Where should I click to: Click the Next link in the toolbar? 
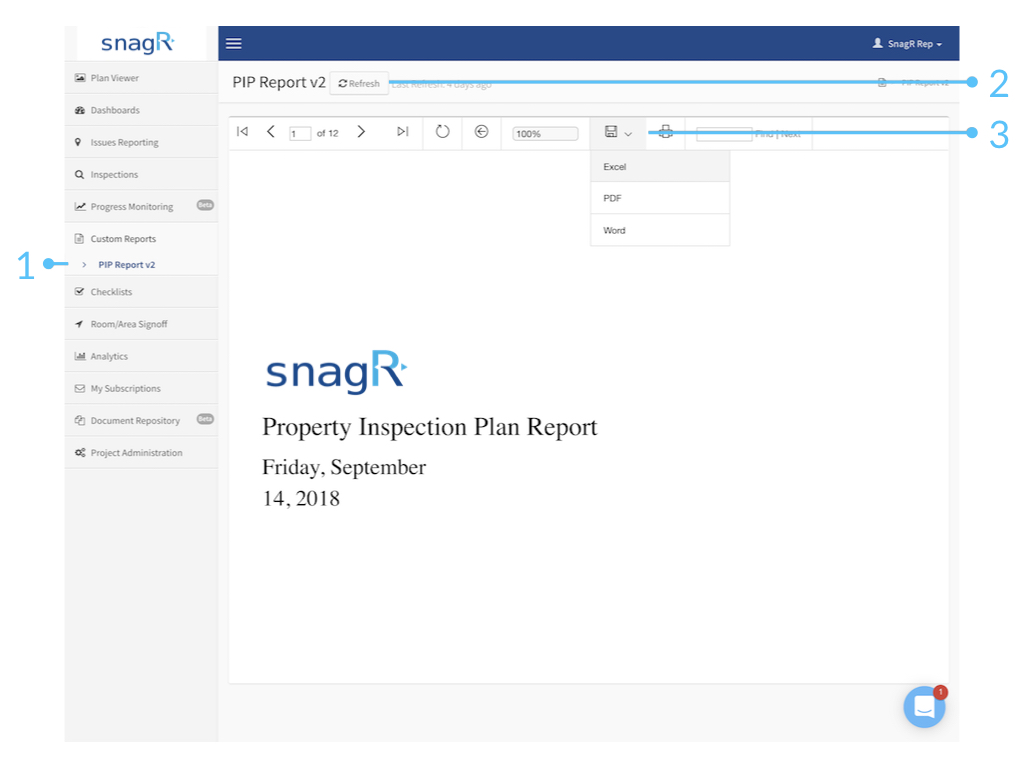(791, 134)
